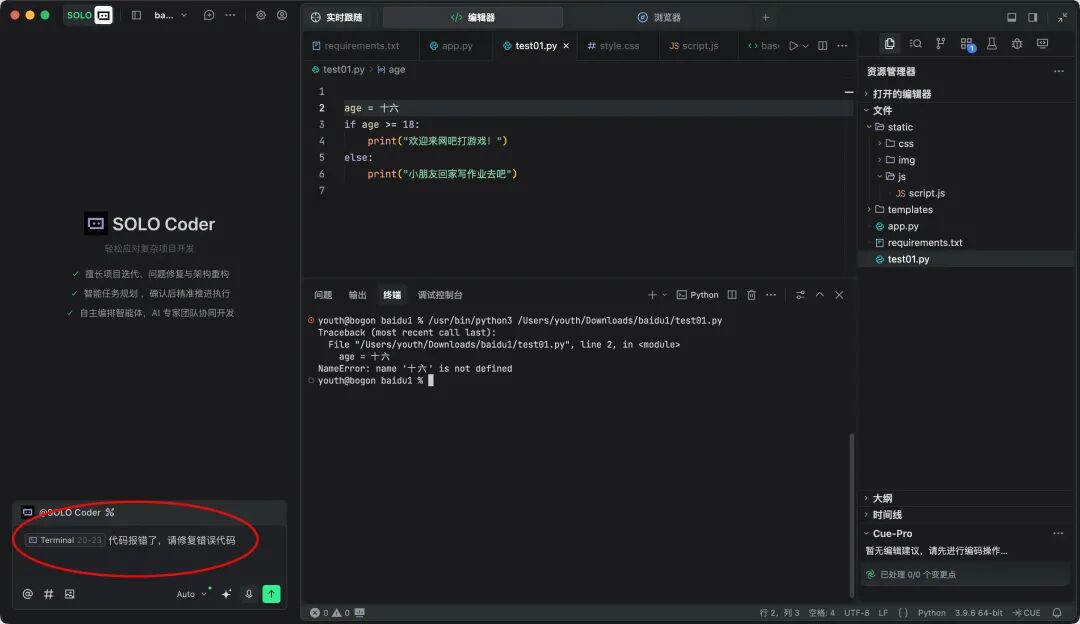This screenshot has height=624, width=1080.
Task: Open requirements.txt in the file explorer
Action: [924, 242]
